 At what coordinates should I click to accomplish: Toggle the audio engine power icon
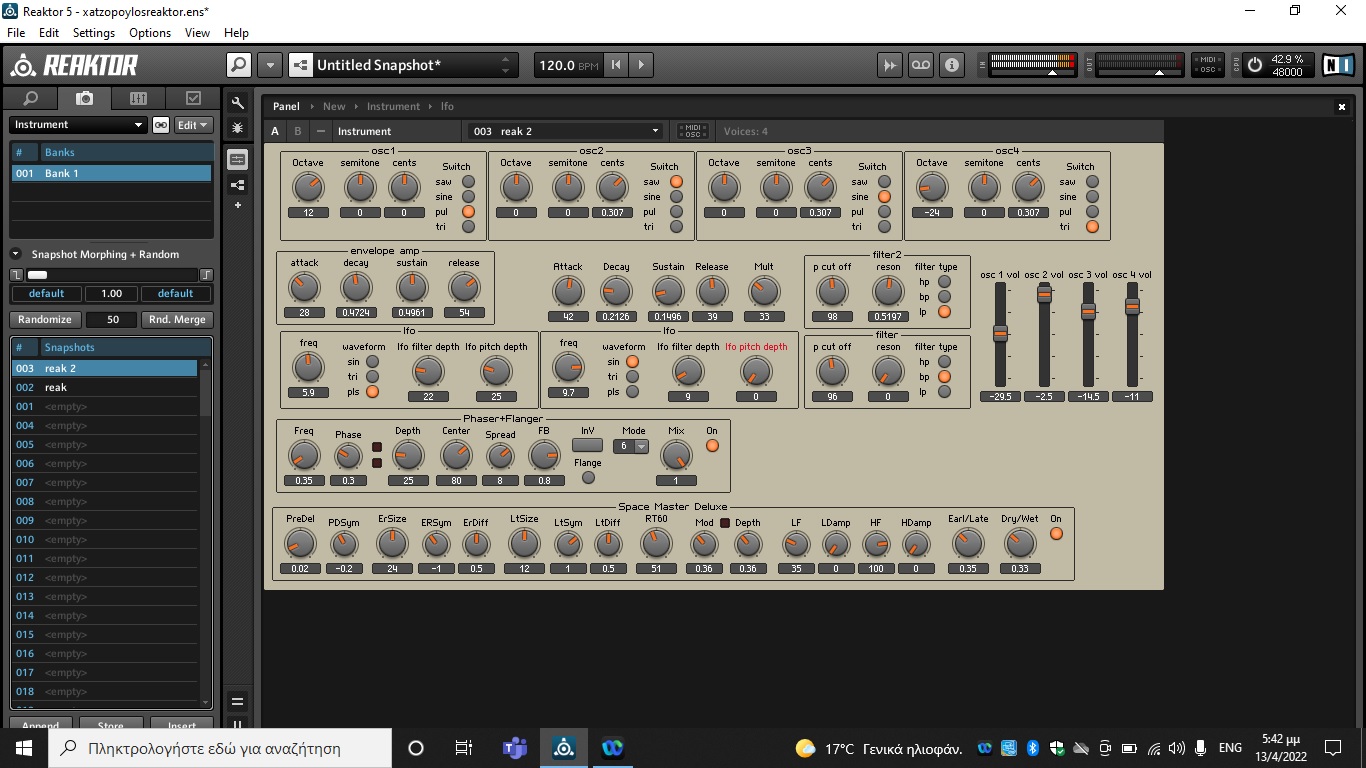coord(1255,65)
